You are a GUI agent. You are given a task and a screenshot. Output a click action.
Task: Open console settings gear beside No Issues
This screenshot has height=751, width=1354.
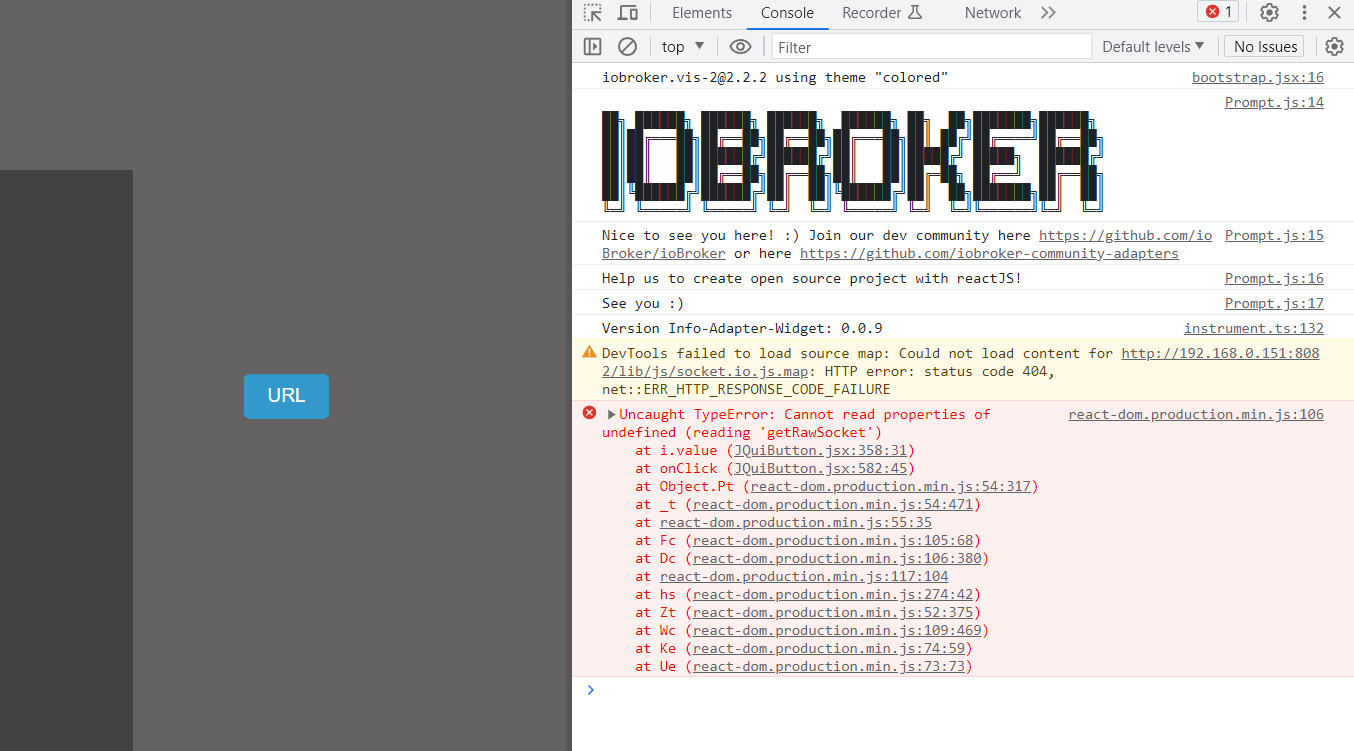point(1334,46)
